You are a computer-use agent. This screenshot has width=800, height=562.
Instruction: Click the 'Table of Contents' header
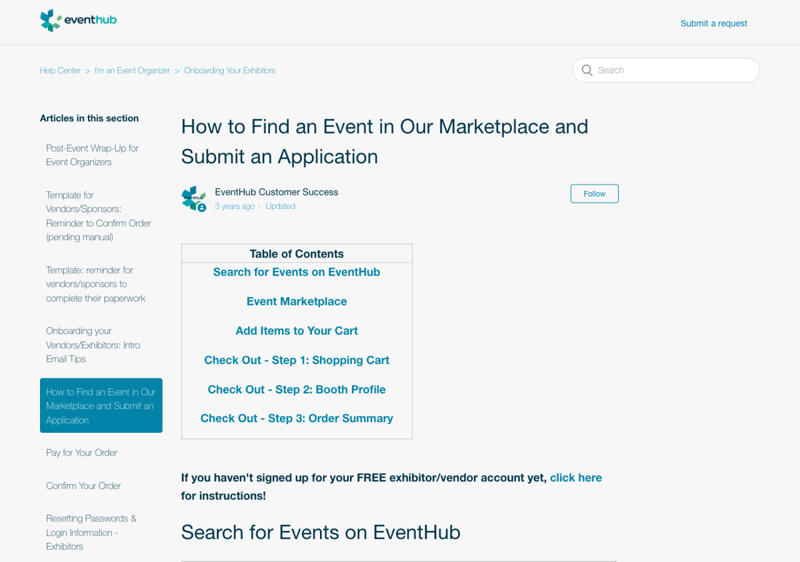click(296, 254)
